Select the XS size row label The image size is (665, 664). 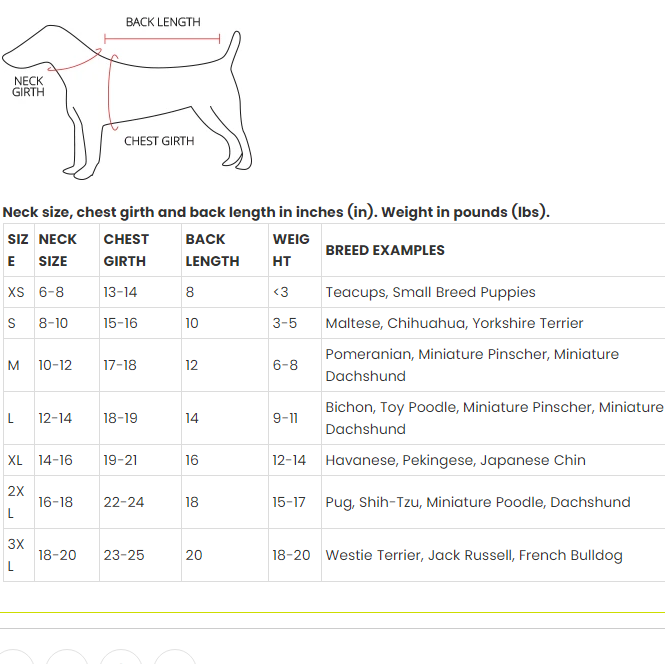pyautogui.click(x=16, y=292)
